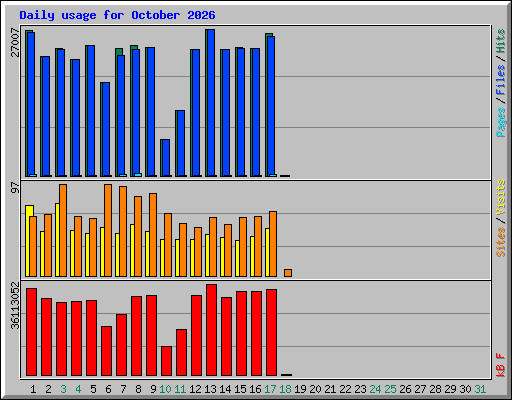Click the red KB bar for day 6
Screen dimensions: 512x400
[x=106, y=351]
